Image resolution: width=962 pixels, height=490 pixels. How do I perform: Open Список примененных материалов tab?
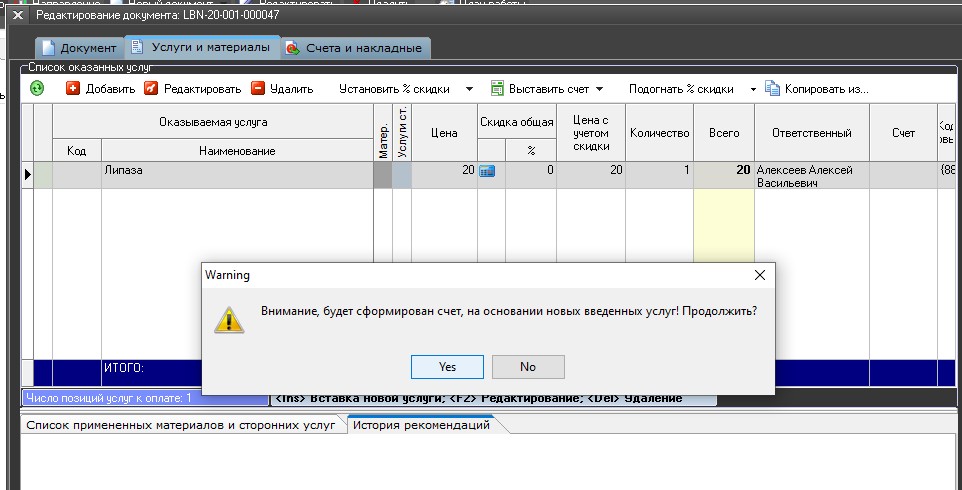coord(181,426)
